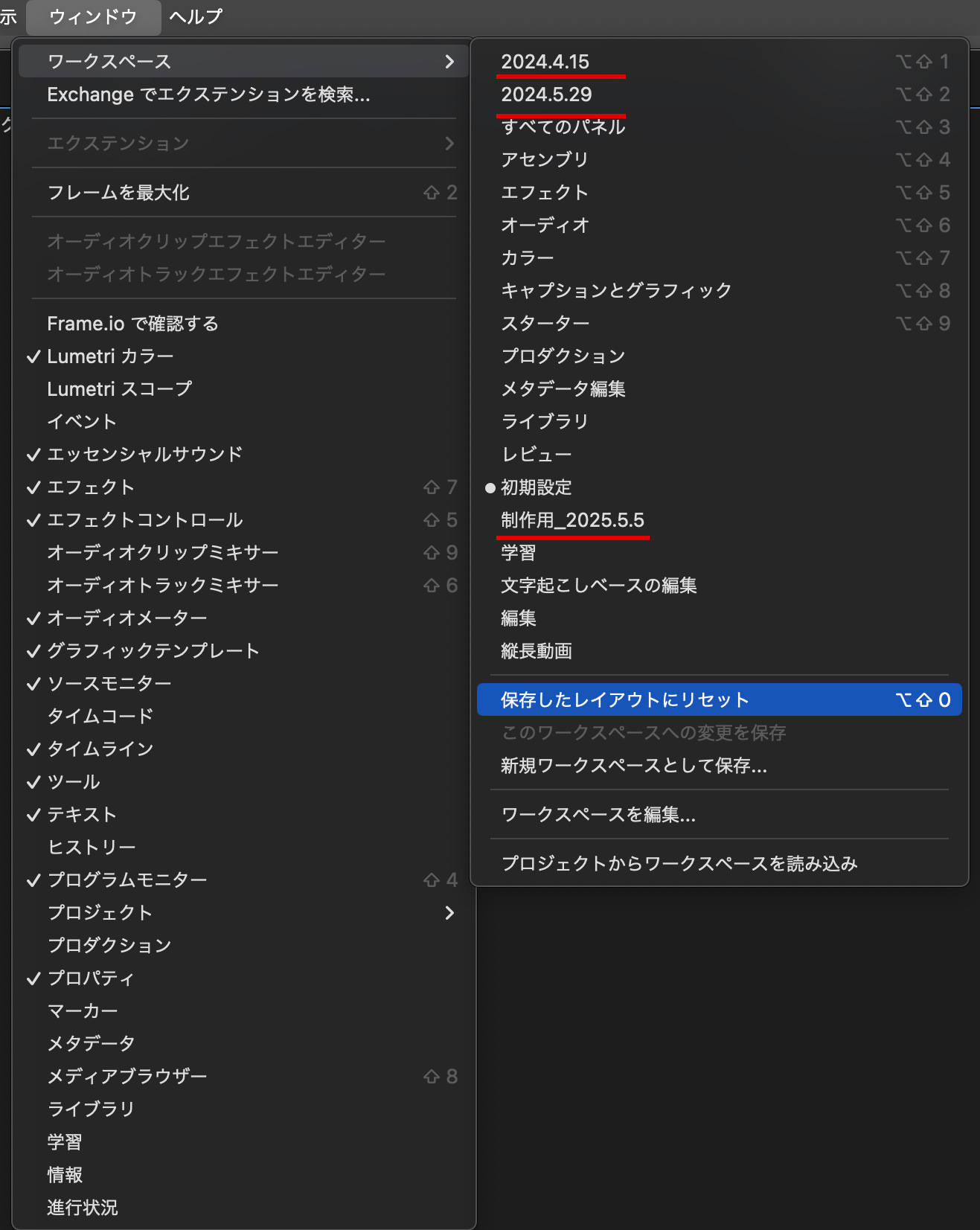This screenshot has width=980, height=1230.
Task: Uncheck the Lumetri カラー panel
Action: click(110, 356)
